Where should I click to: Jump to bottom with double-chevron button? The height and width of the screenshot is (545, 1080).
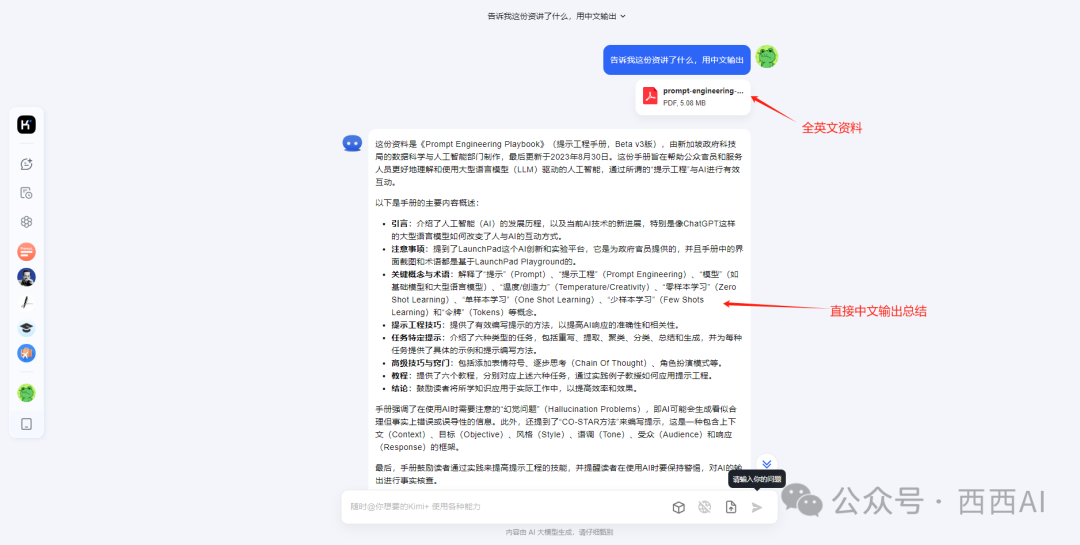[767, 464]
